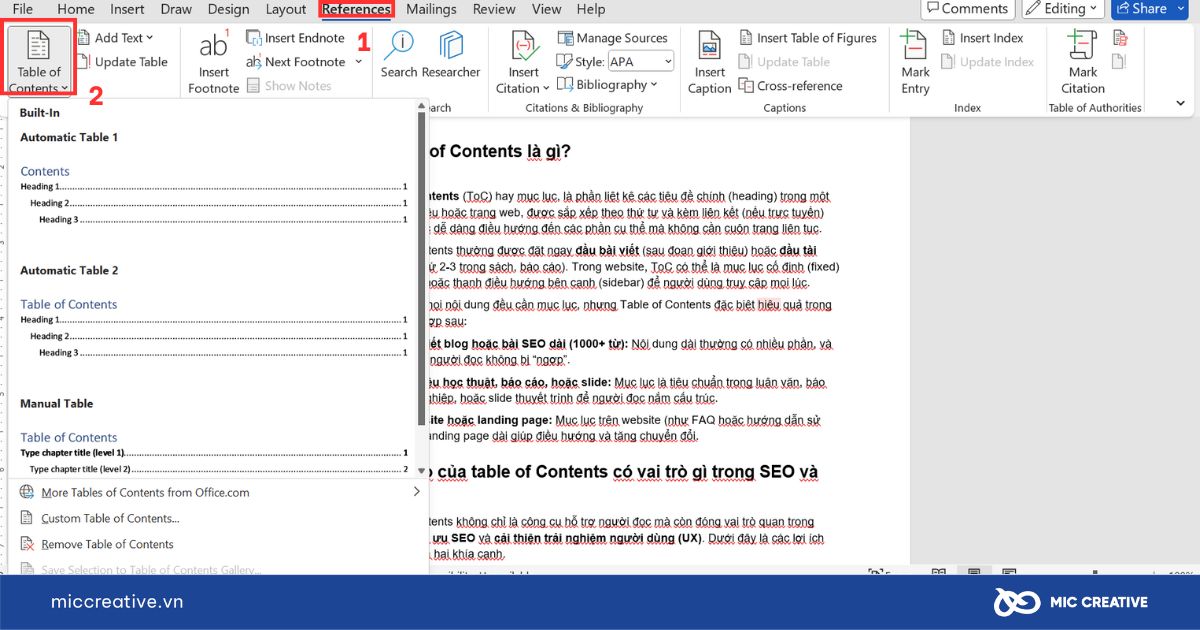Click the Add Text dropdown

click(x=115, y=38)
